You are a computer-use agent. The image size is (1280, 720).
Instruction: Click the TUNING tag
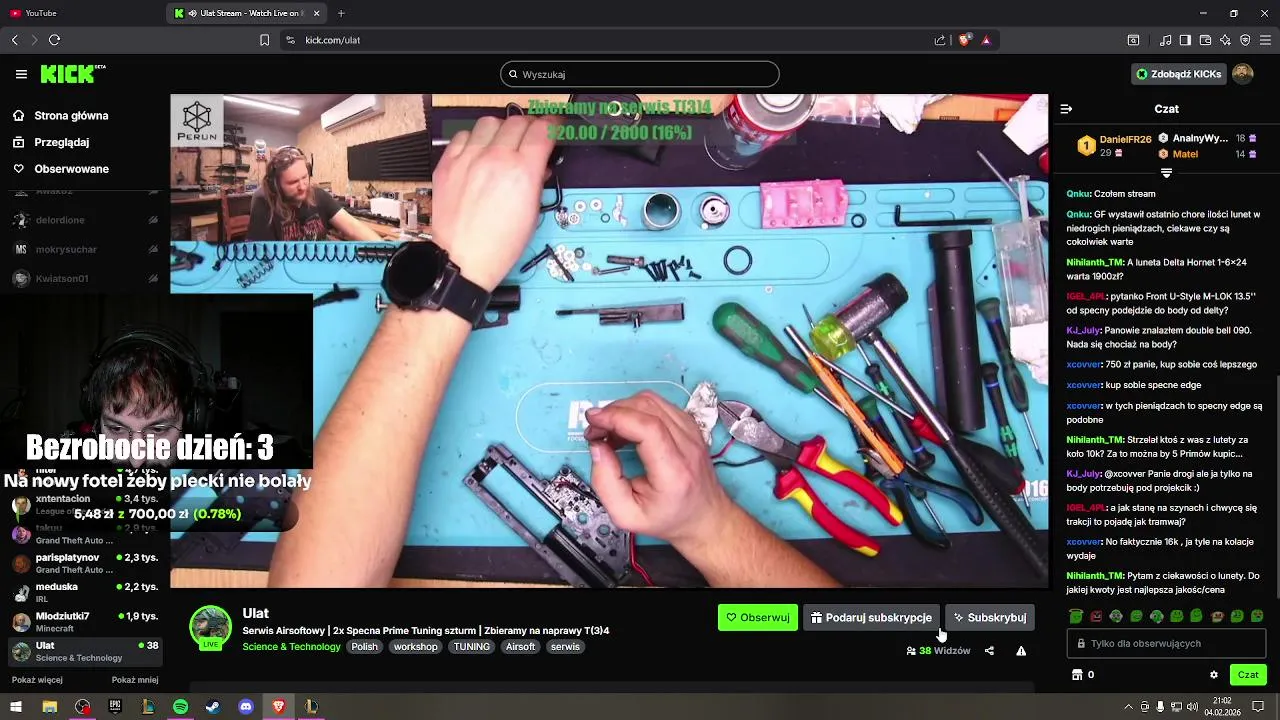472,647
